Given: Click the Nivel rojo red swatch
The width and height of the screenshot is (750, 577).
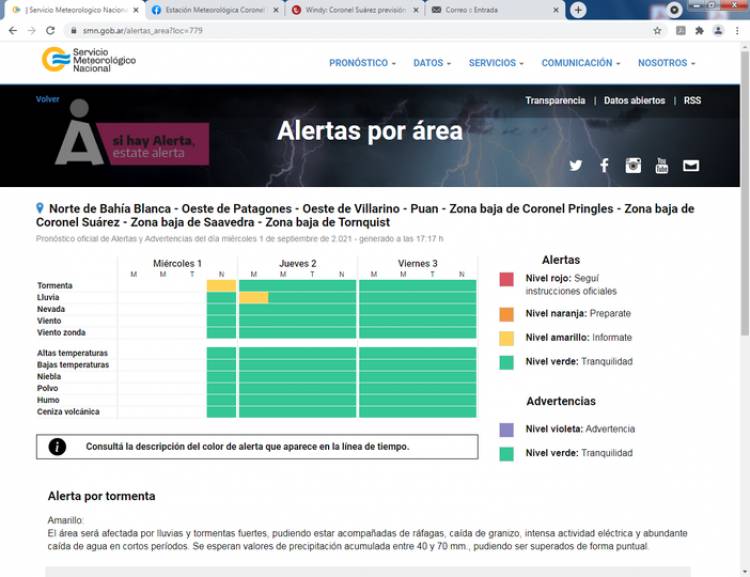Looking at the screenshot, I should tap(507, 279).
